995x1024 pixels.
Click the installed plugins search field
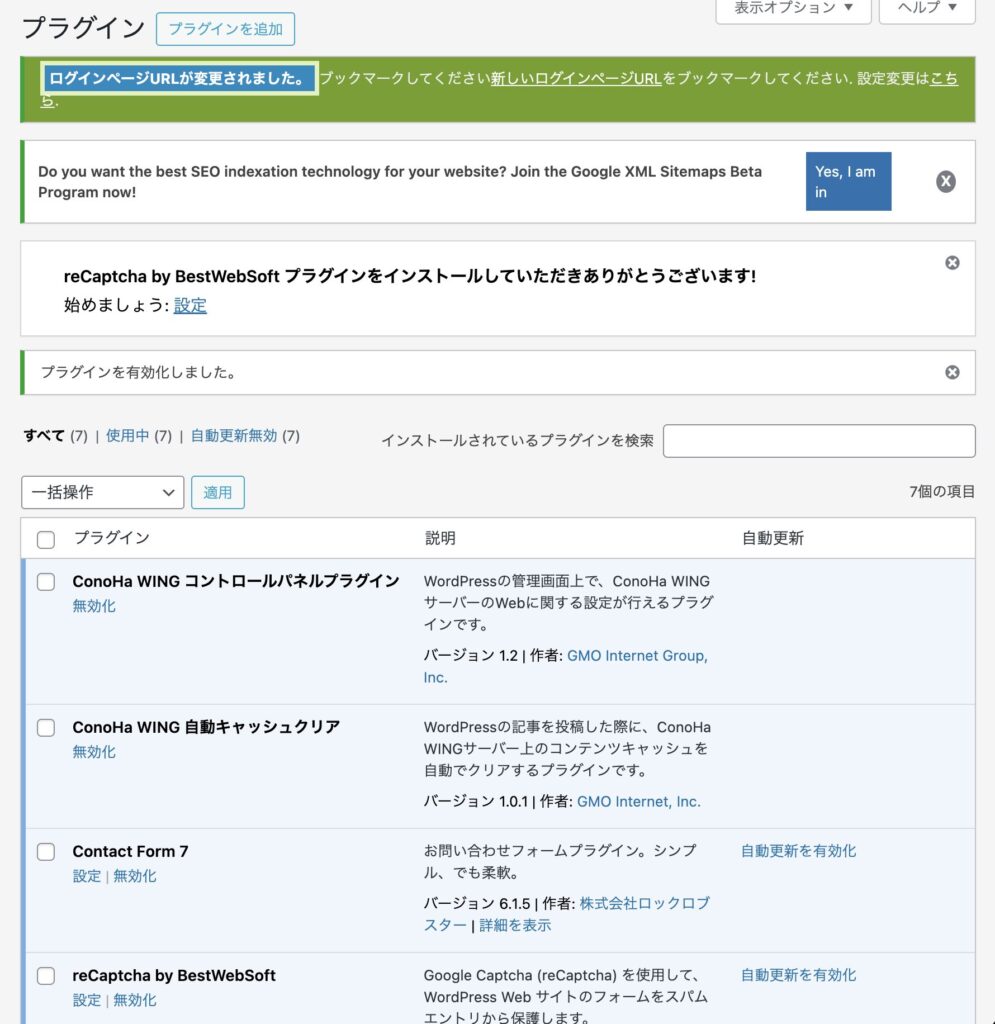click(818, 441)
